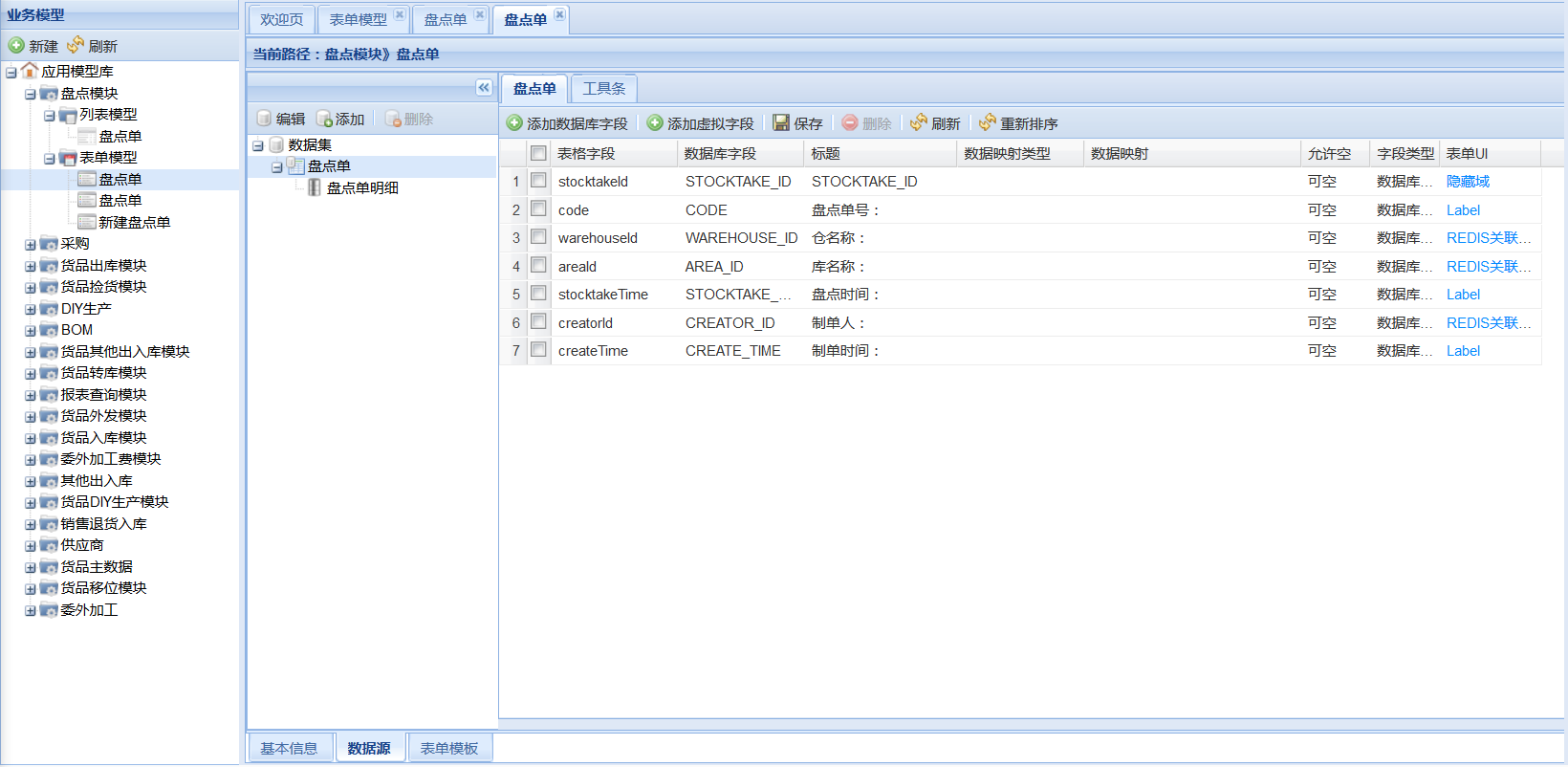The width and height of the screenshot is (1568, 767).
Task: Check the stocktakeTime row checkbox
Action: pyautogui.click(x=539, y=294)
